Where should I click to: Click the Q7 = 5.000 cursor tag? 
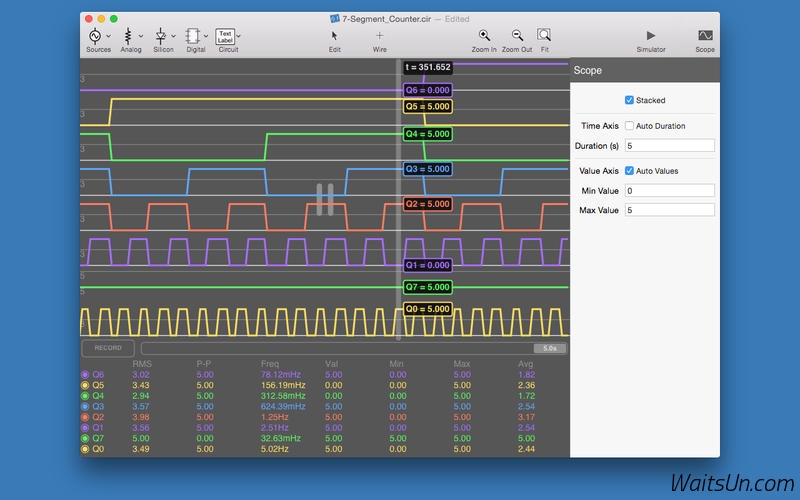click(428, 287)
